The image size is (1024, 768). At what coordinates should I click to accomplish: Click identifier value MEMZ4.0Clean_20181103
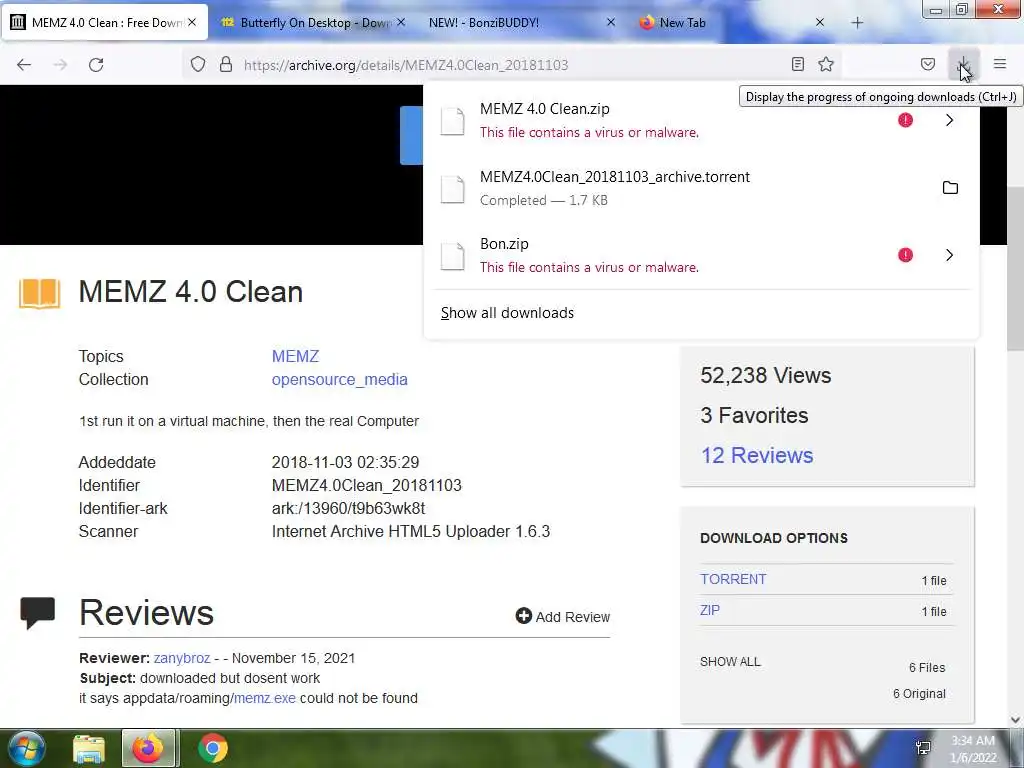(x=366, y=485)
